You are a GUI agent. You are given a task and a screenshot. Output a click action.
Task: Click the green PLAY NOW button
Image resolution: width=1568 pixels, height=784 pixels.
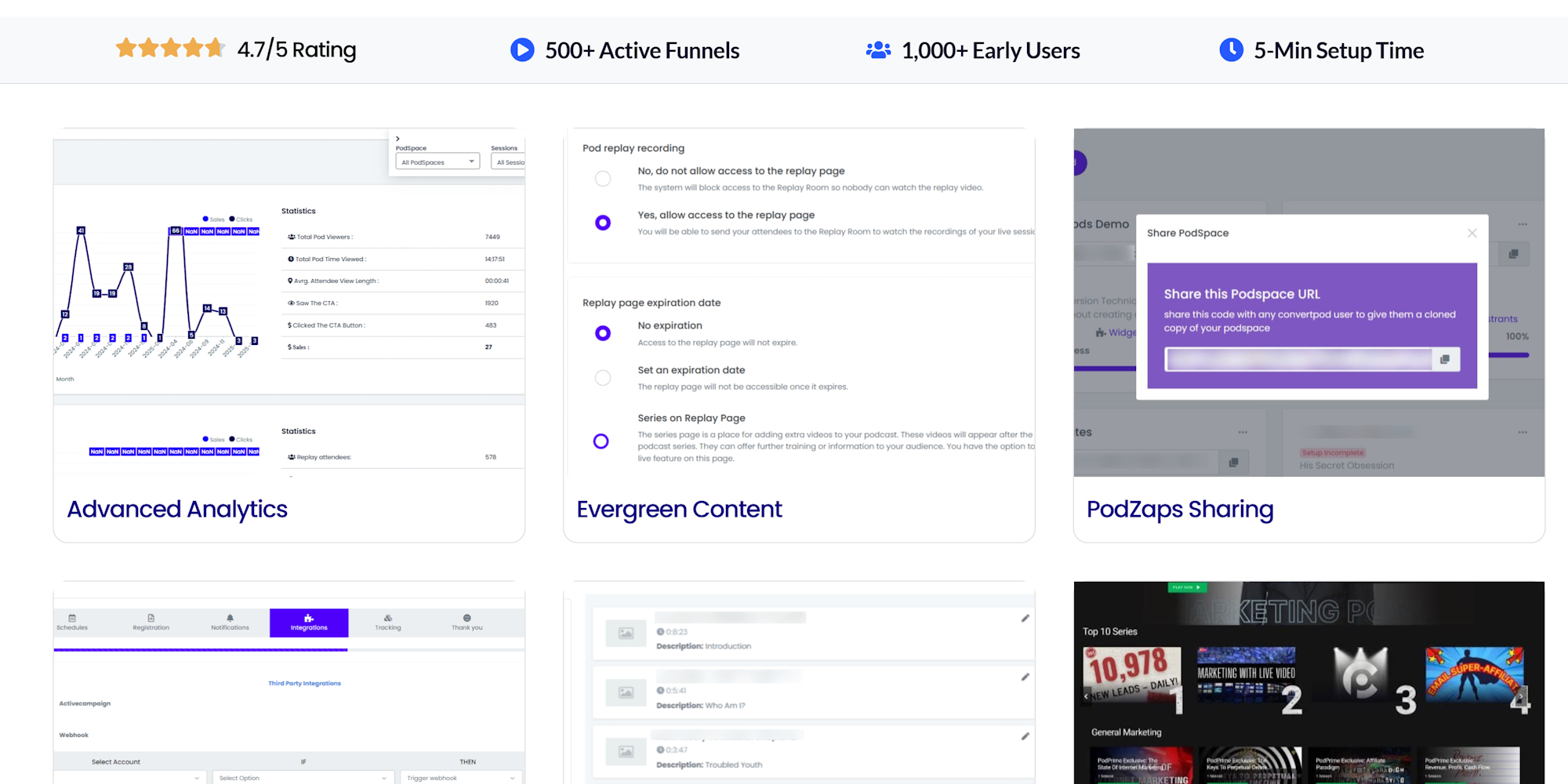[x=1188, y=587]
